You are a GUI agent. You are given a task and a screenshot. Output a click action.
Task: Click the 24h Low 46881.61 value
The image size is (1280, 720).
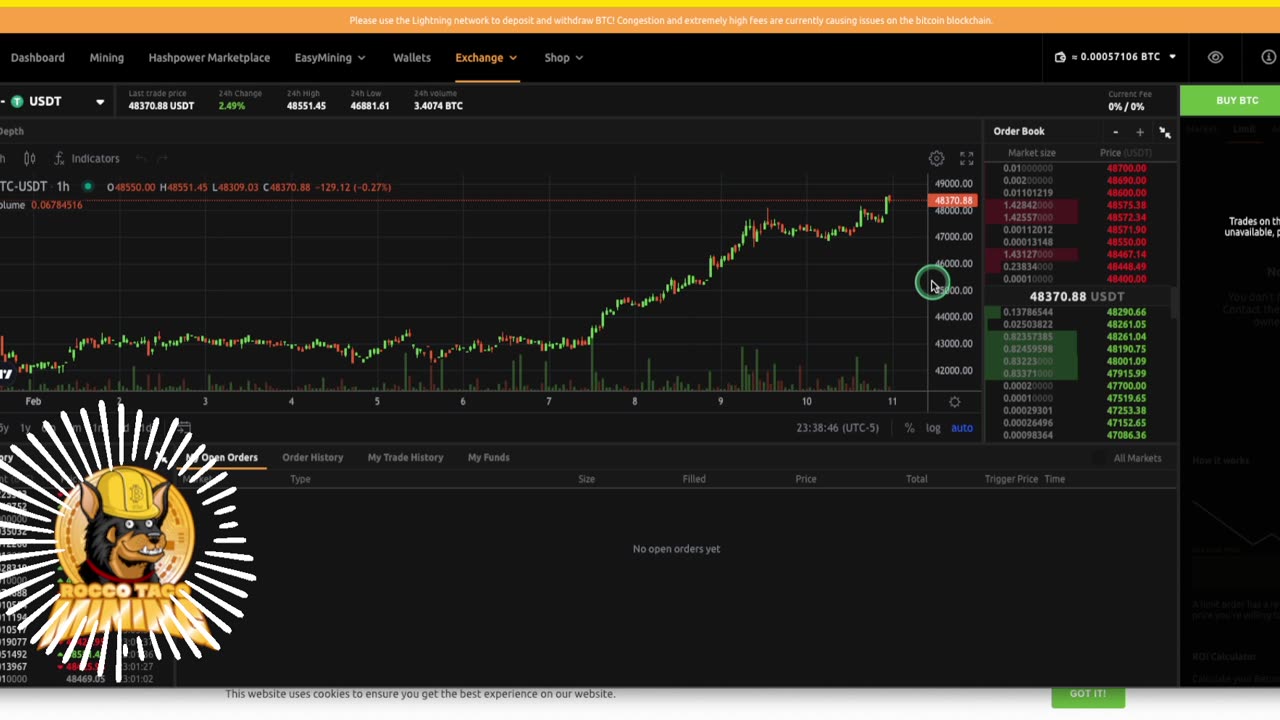coord(369,105)
